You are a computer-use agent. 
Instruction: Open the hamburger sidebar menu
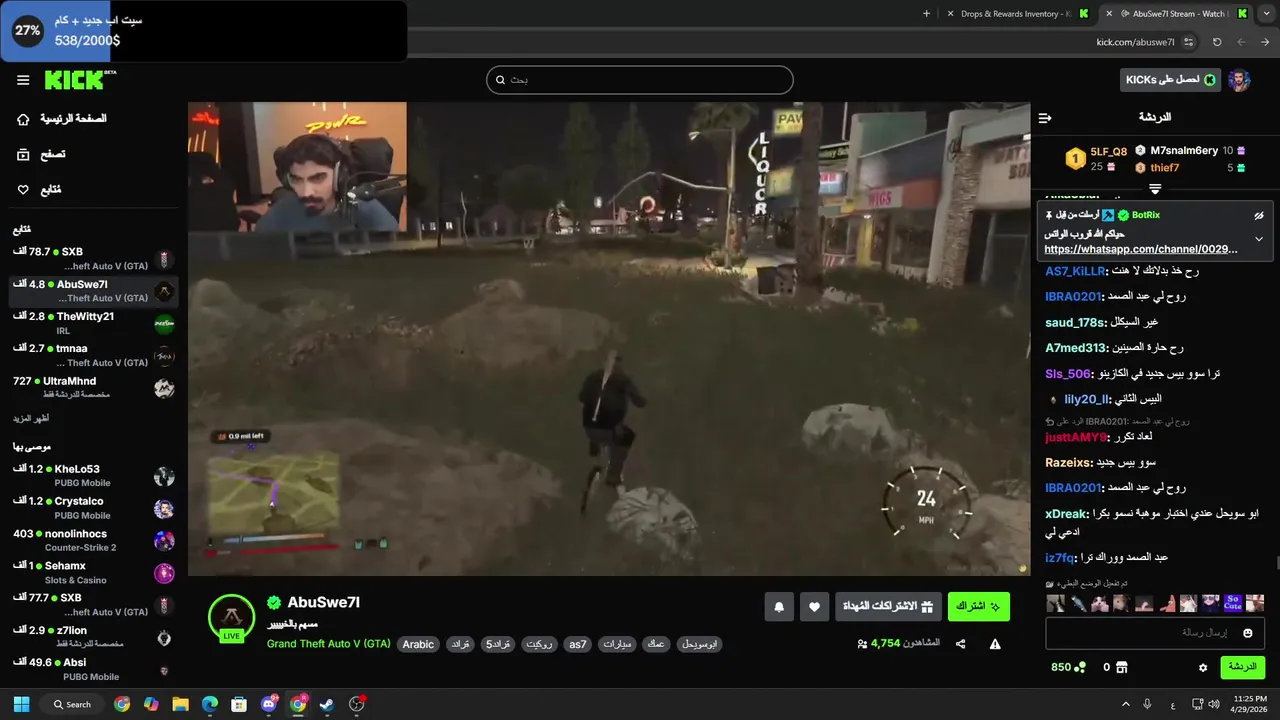(x=23, y=80)
